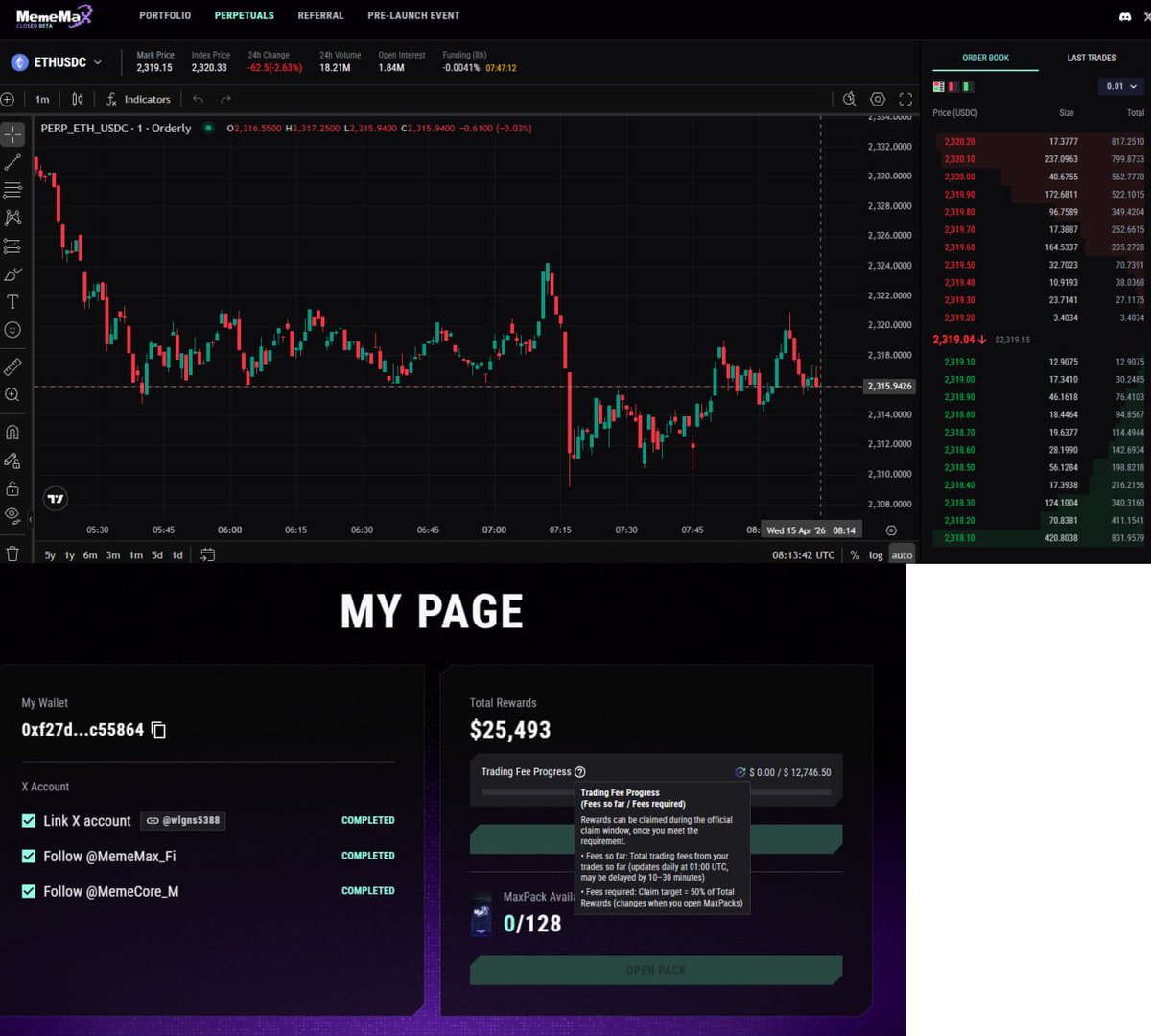Viewport: 1151px width, 1036px height.
Task: Set chart range to 6m
Action: pos(90,555)
